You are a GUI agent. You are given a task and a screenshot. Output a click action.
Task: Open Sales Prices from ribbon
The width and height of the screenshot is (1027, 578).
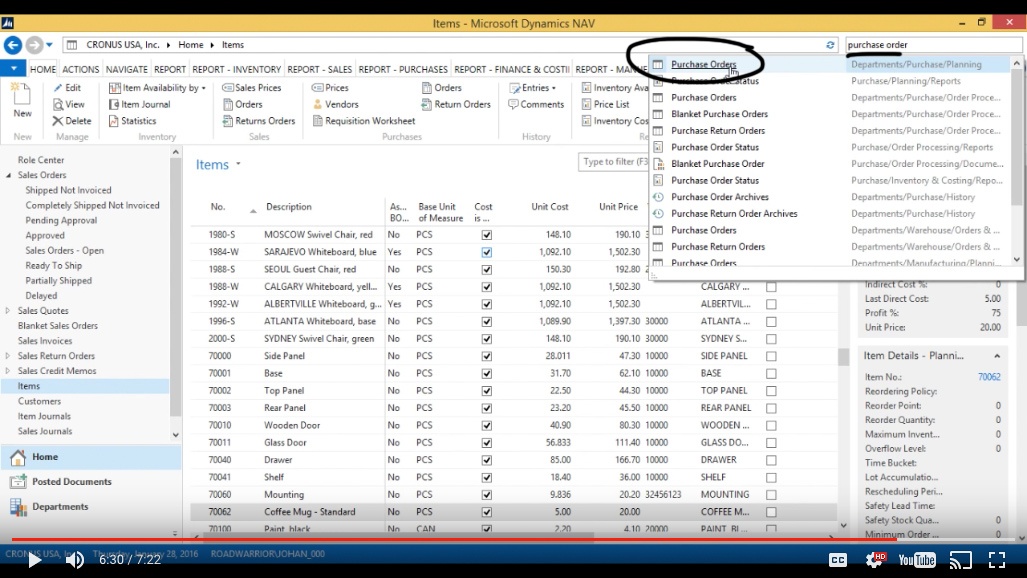tap(252, 88)
